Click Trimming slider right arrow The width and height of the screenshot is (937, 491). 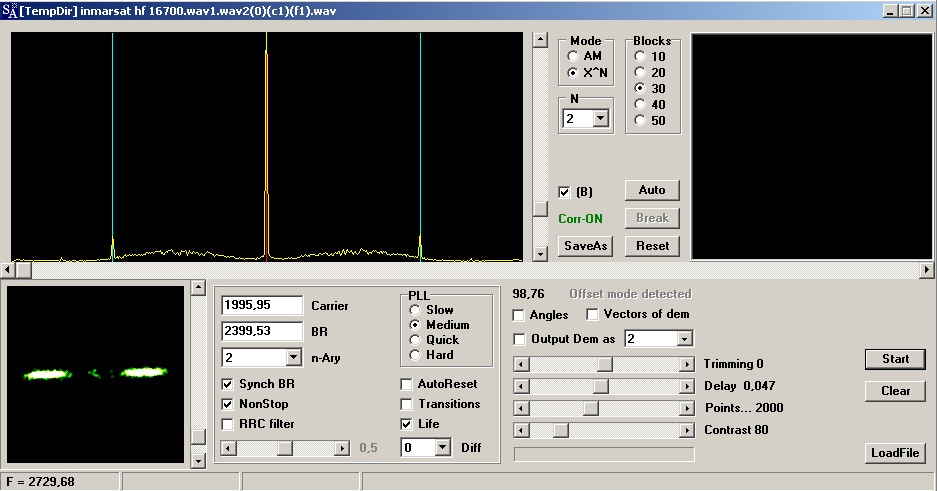coord(687,364)
